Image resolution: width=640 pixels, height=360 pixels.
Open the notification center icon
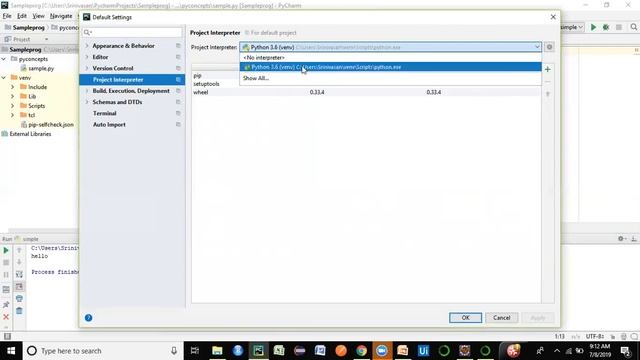(x=625, y=351)
